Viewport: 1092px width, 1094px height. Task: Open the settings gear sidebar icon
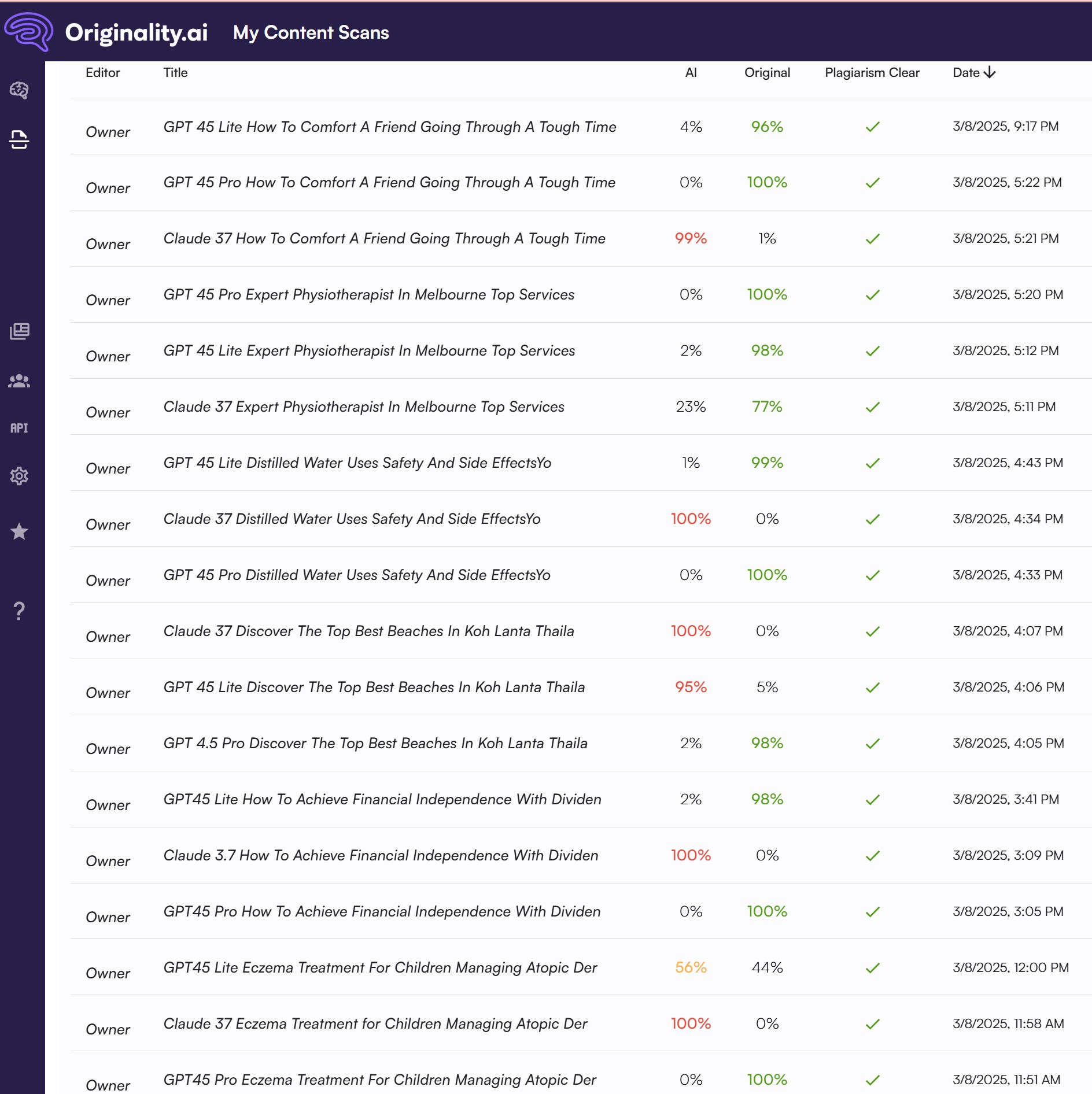[19, 476]
